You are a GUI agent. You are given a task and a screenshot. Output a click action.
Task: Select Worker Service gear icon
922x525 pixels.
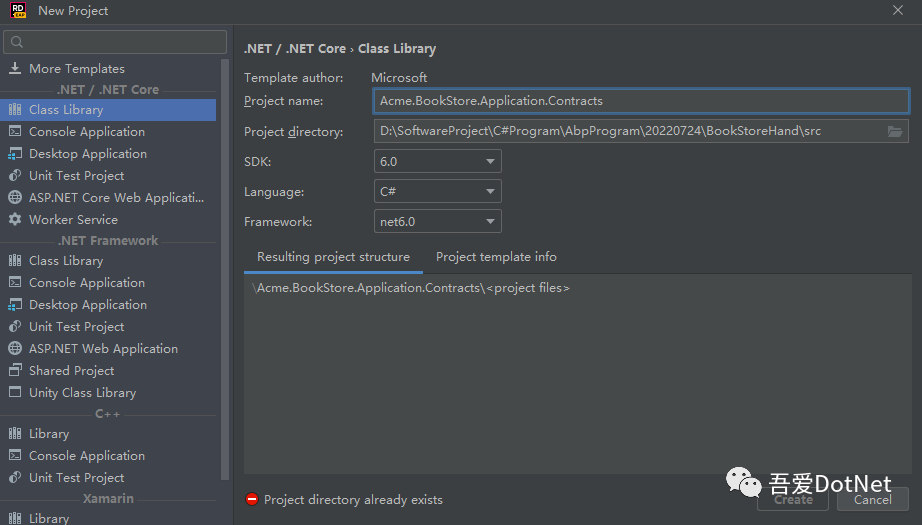(x=15, y=219)
